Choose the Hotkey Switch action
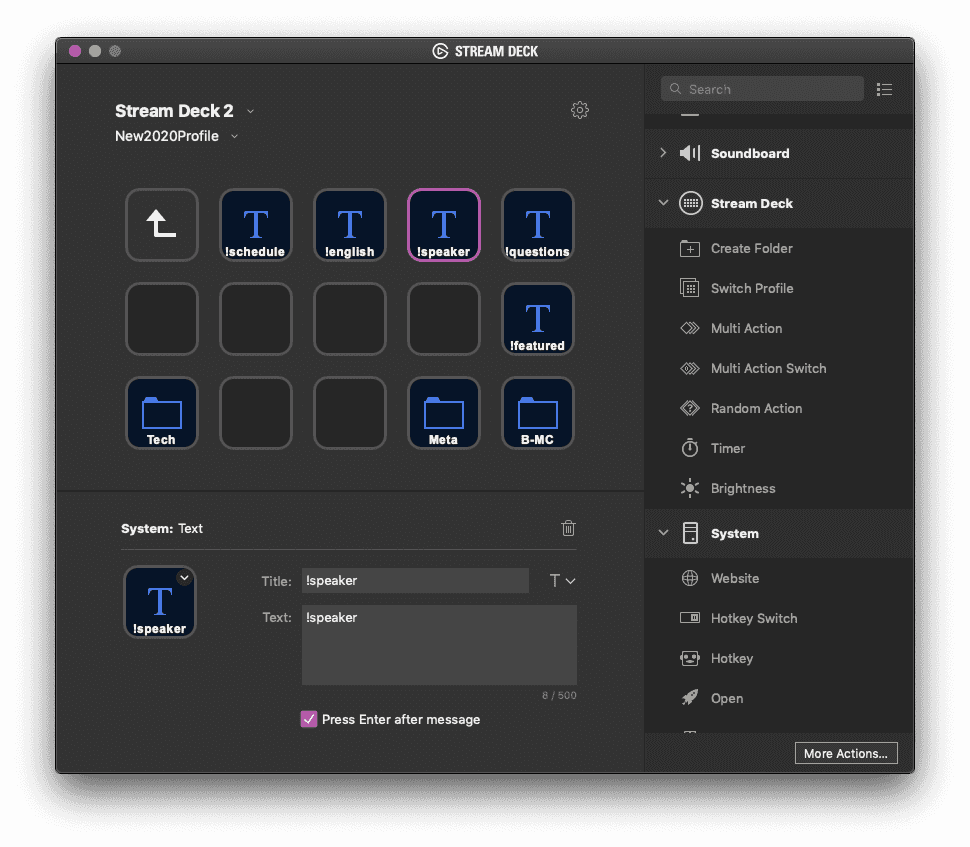 point(753,618)
